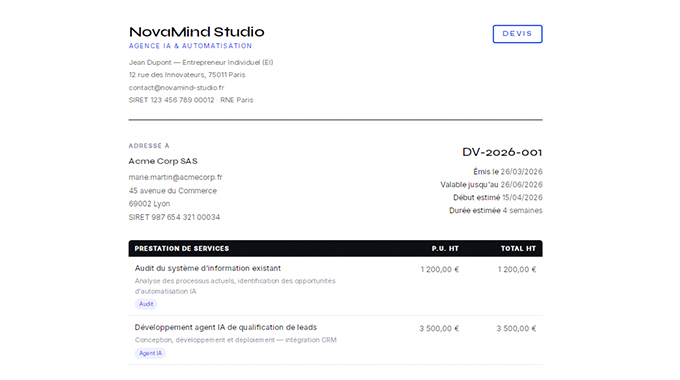Screen dimensions: 680x380
Task: Click the Analyse des processus actuels description
Action: [x=235, y=286]
